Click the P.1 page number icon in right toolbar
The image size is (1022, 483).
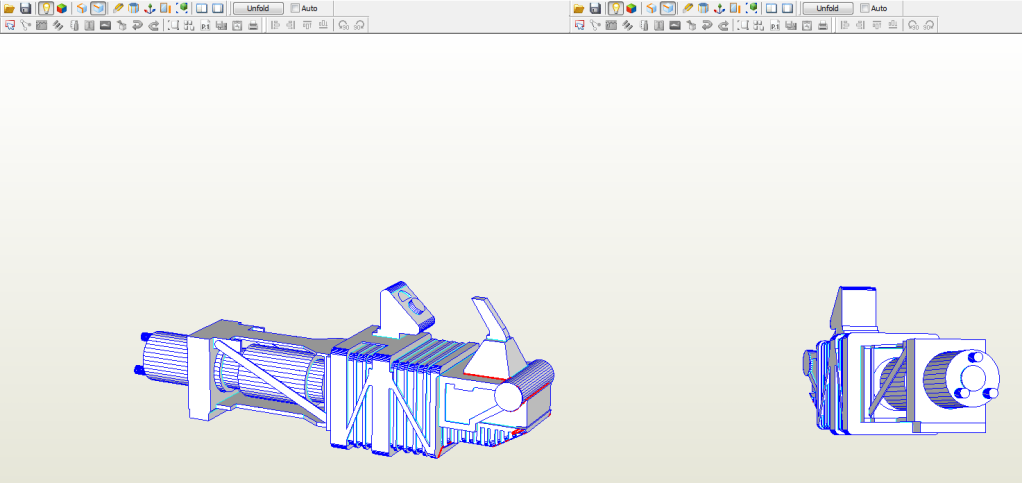point(774,25)
